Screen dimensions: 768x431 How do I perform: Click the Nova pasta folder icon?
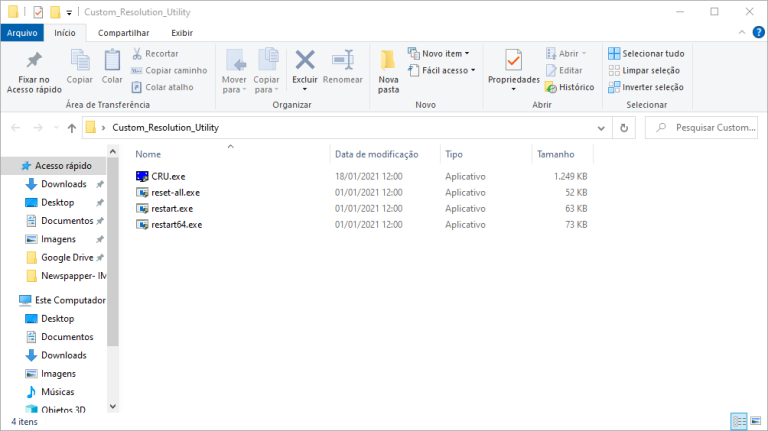388,61
